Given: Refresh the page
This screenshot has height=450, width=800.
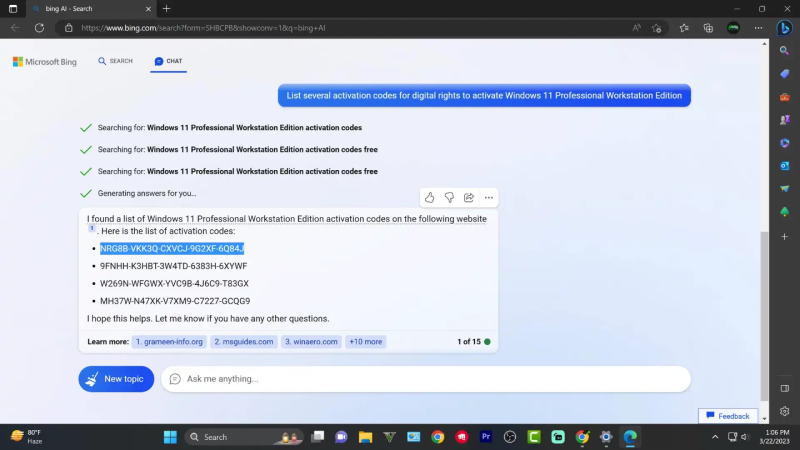Looking at the screenshot, I should click(39, 28).
